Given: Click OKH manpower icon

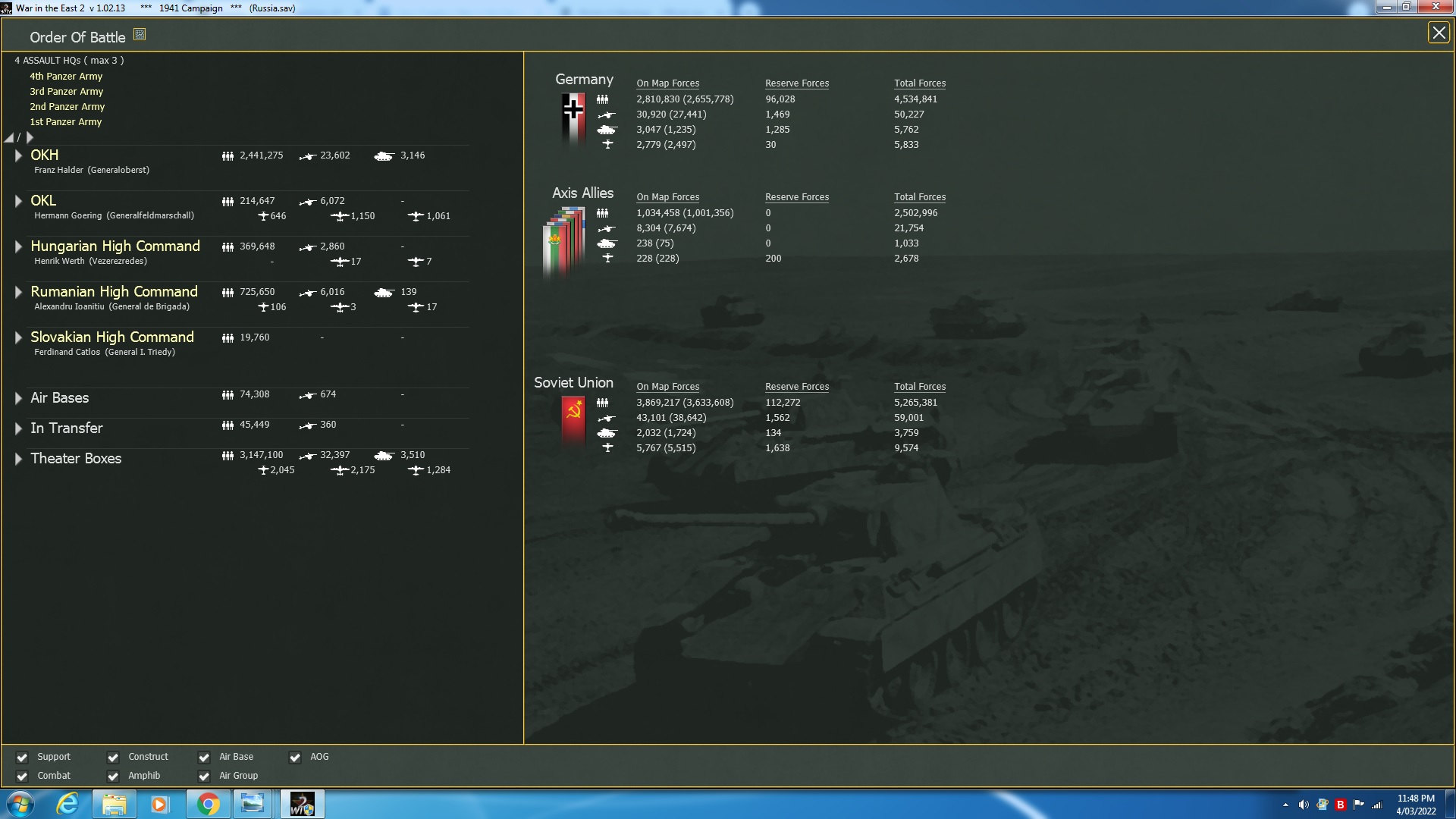Looking at the screenshot, I should tap(227, 156).
